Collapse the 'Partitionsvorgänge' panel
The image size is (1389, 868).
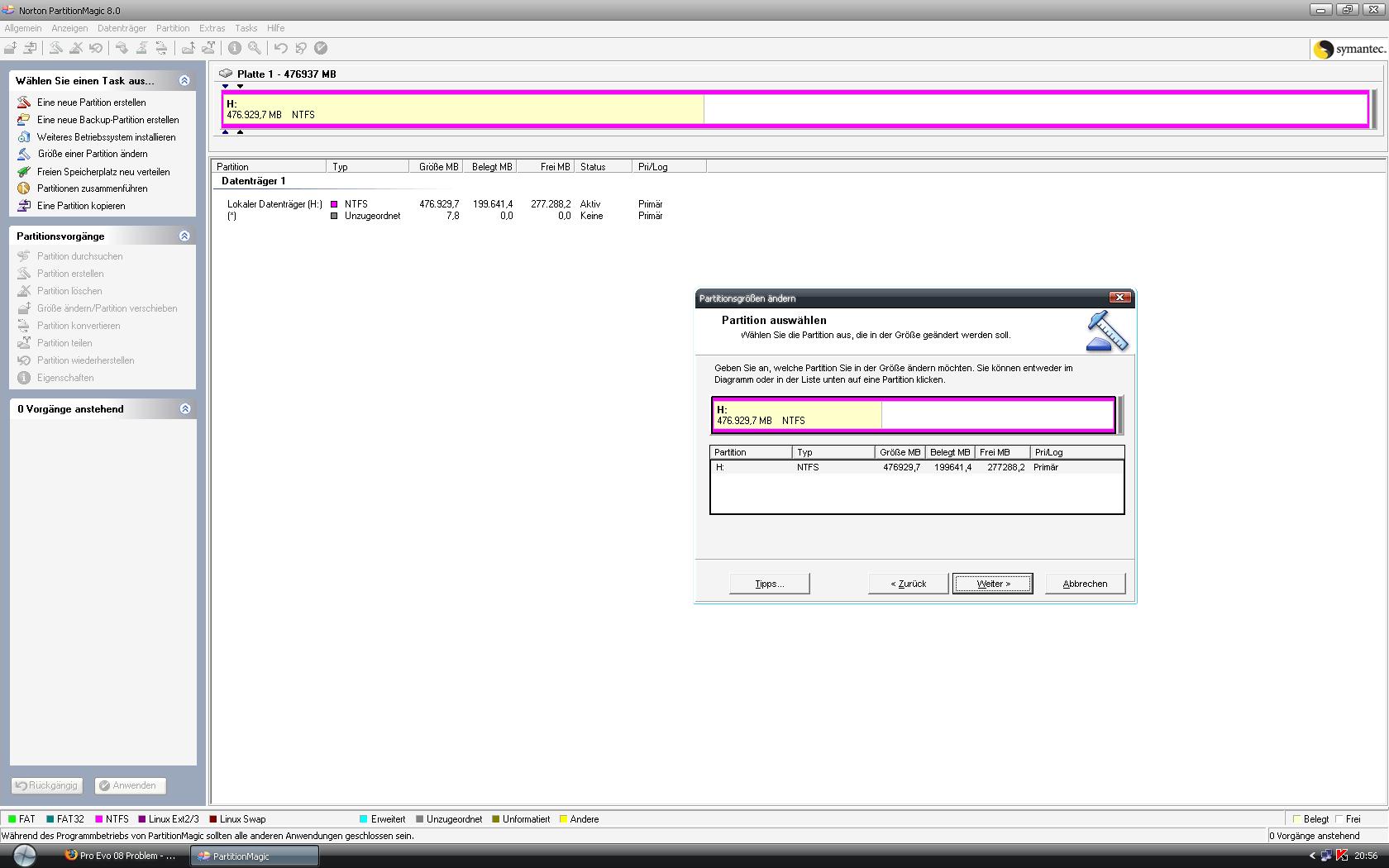coord(184,236)
